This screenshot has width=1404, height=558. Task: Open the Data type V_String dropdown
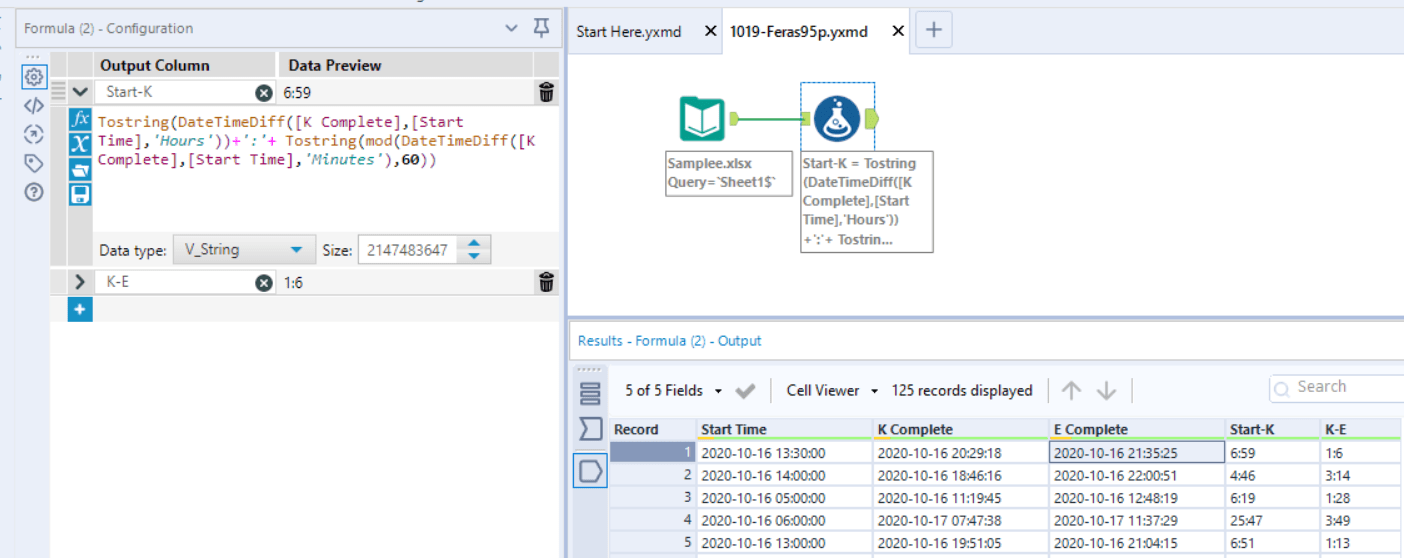pyautogui.click(x=245, y=250)
